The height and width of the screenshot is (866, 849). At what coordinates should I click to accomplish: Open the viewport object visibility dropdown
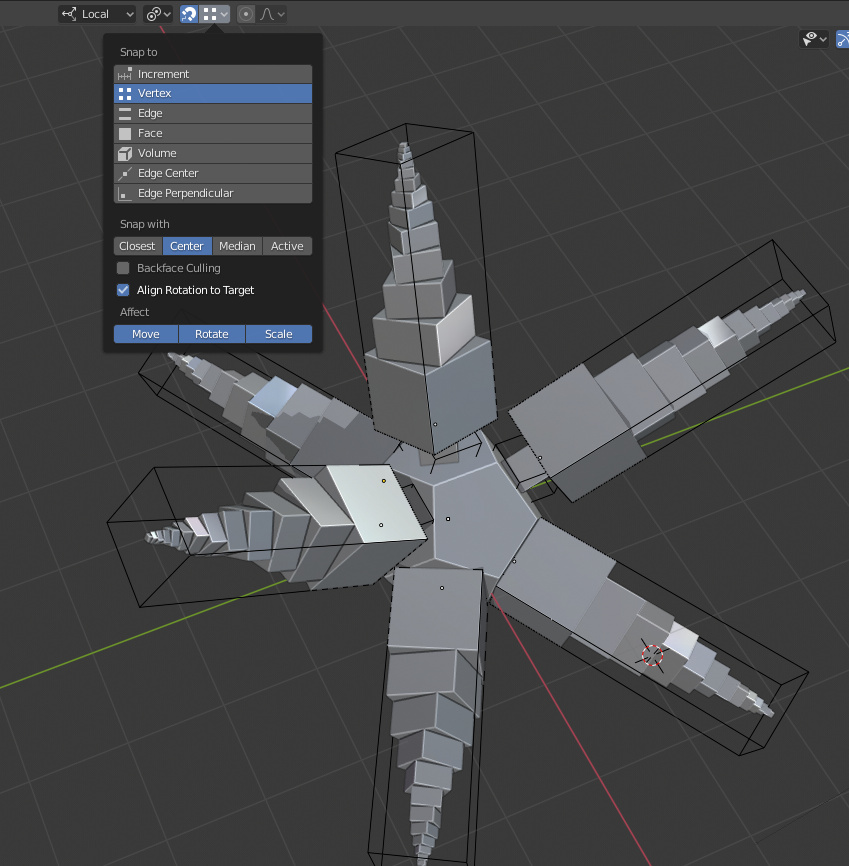pos(814,39)
